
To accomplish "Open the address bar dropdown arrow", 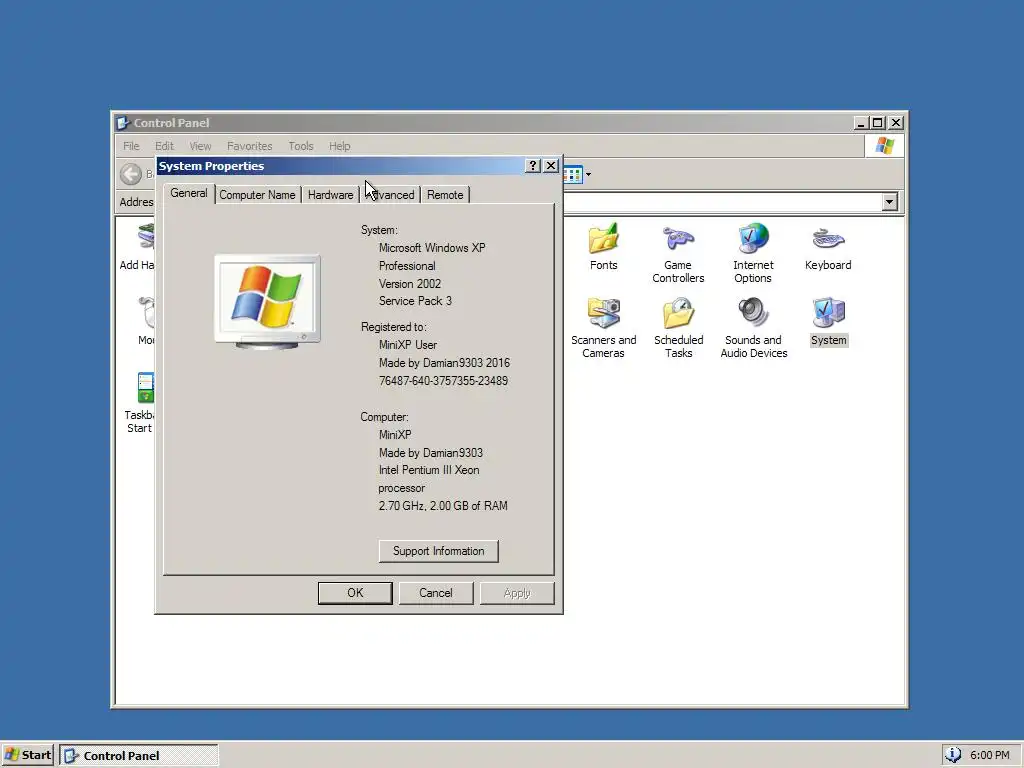I will tap(889, 202).
